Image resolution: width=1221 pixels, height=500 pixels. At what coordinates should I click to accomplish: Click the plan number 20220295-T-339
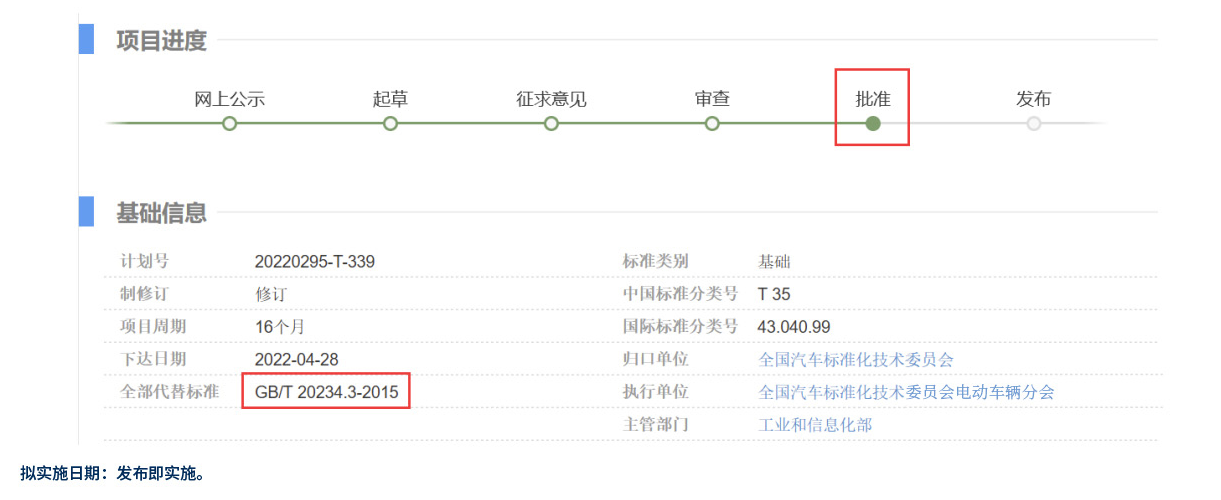pyautogui.click(x=315, y=262)
